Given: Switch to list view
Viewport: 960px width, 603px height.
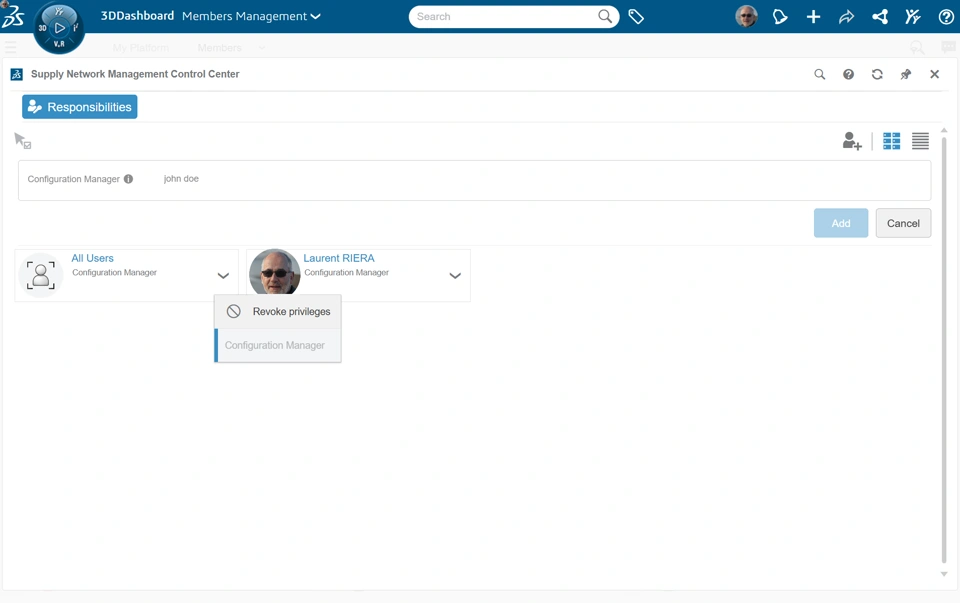Looking at the screenshot, I should pos(920,141).
